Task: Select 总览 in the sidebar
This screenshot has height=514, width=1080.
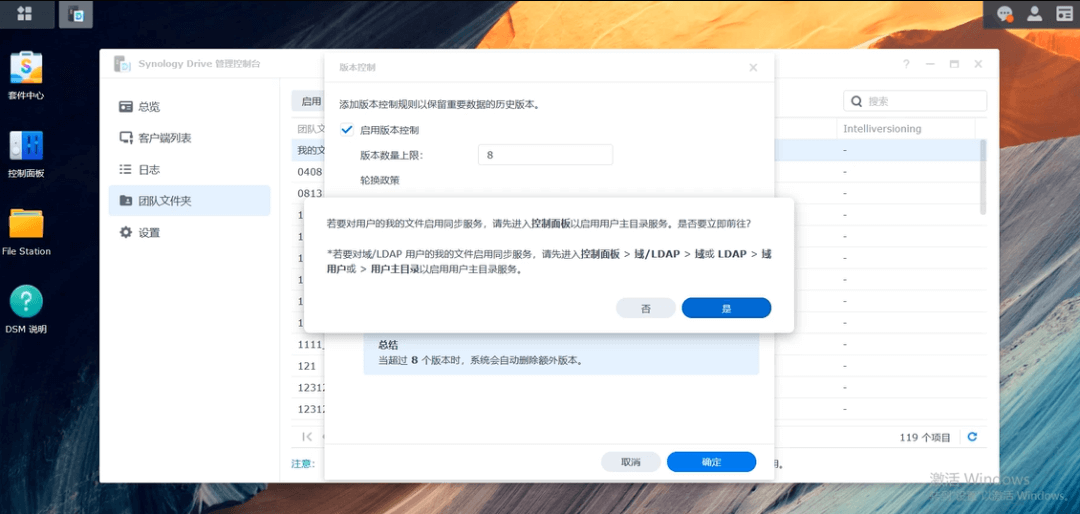Action: 189,107
